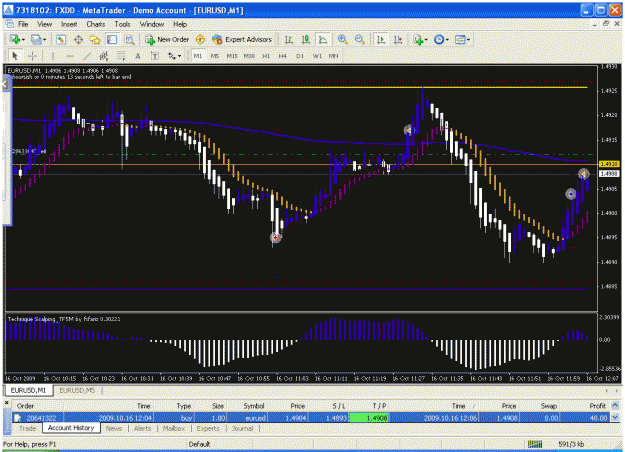Open the Periods clock icon
Screen dimensions: 625x452
(x=439, y=39)
